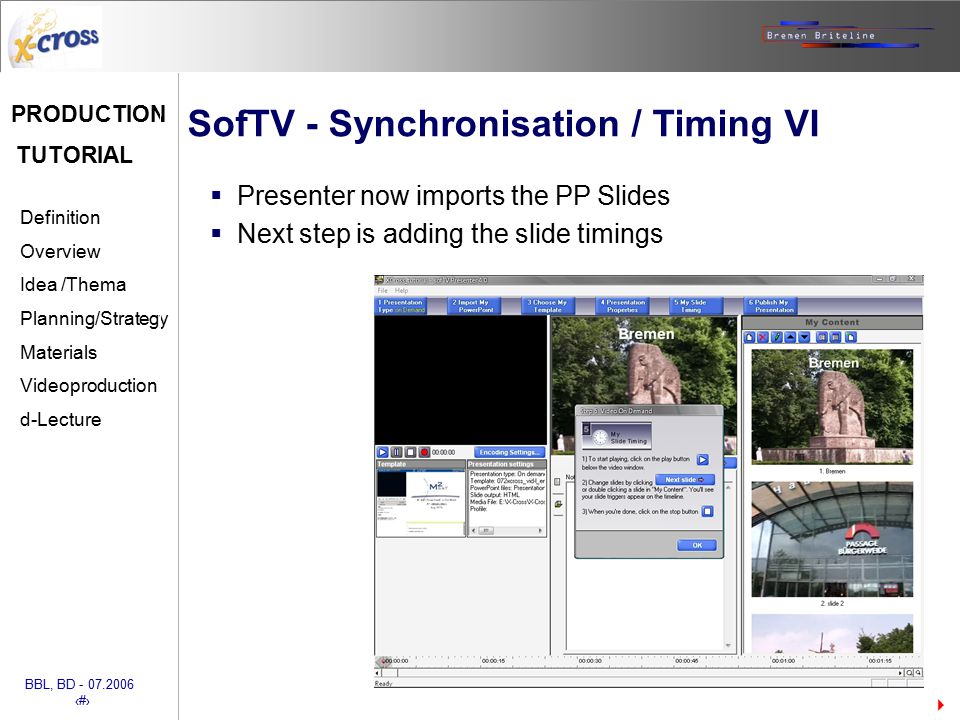Go to Idea /Thema in the tutorial sidebar
This screenshot has width=960, height=720.
coord(73,285)
